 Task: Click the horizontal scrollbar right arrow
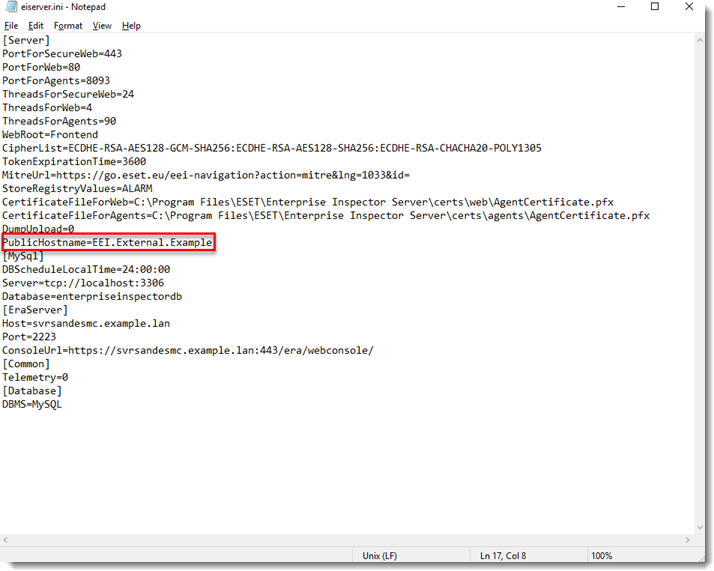(688, 540)
